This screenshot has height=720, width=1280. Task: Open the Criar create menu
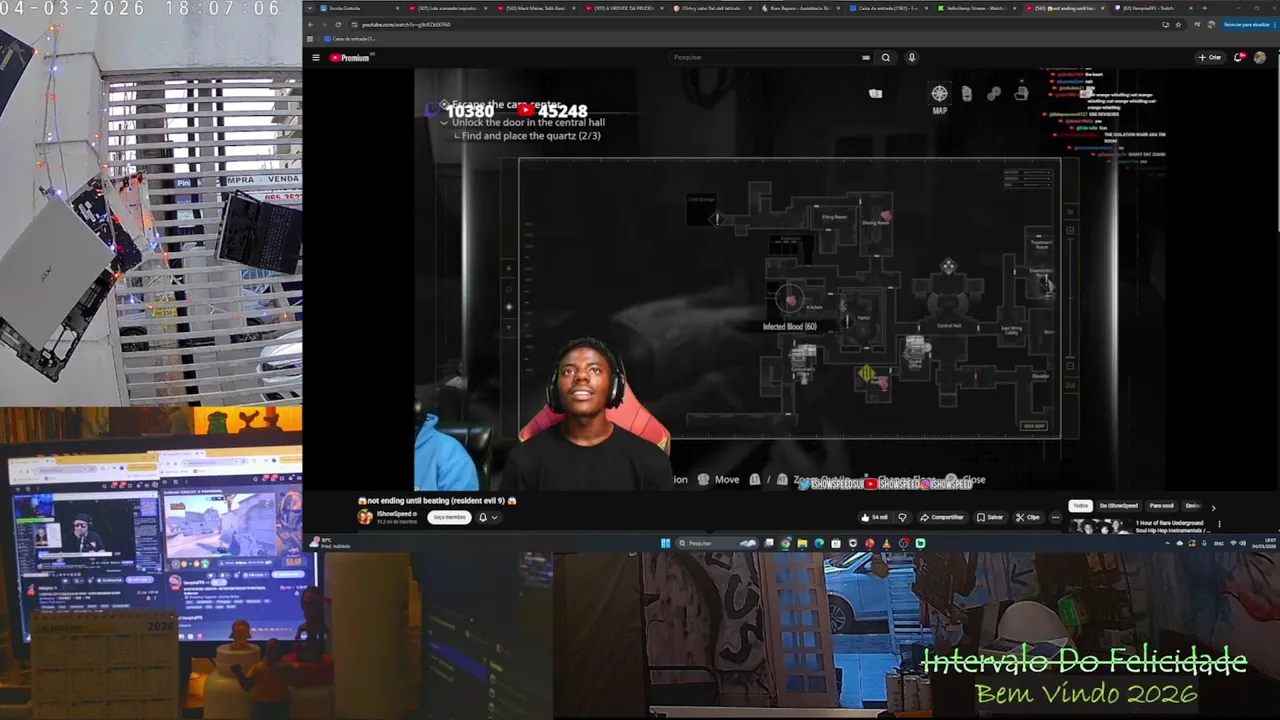click(1210, 57)
